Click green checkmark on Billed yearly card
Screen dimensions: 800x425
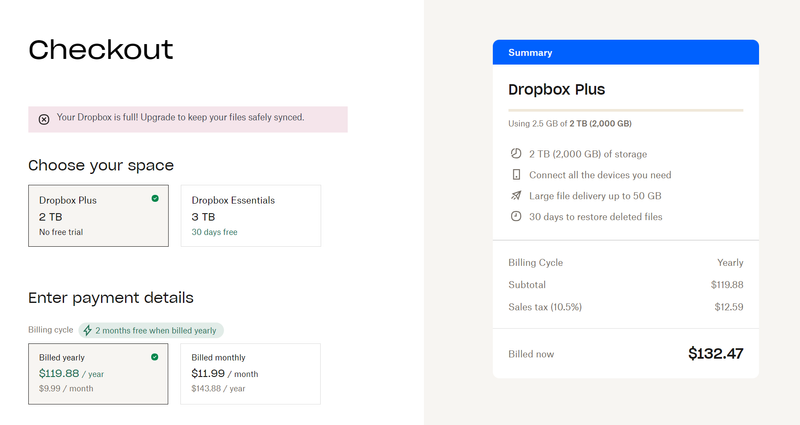[x=155, y=356]
